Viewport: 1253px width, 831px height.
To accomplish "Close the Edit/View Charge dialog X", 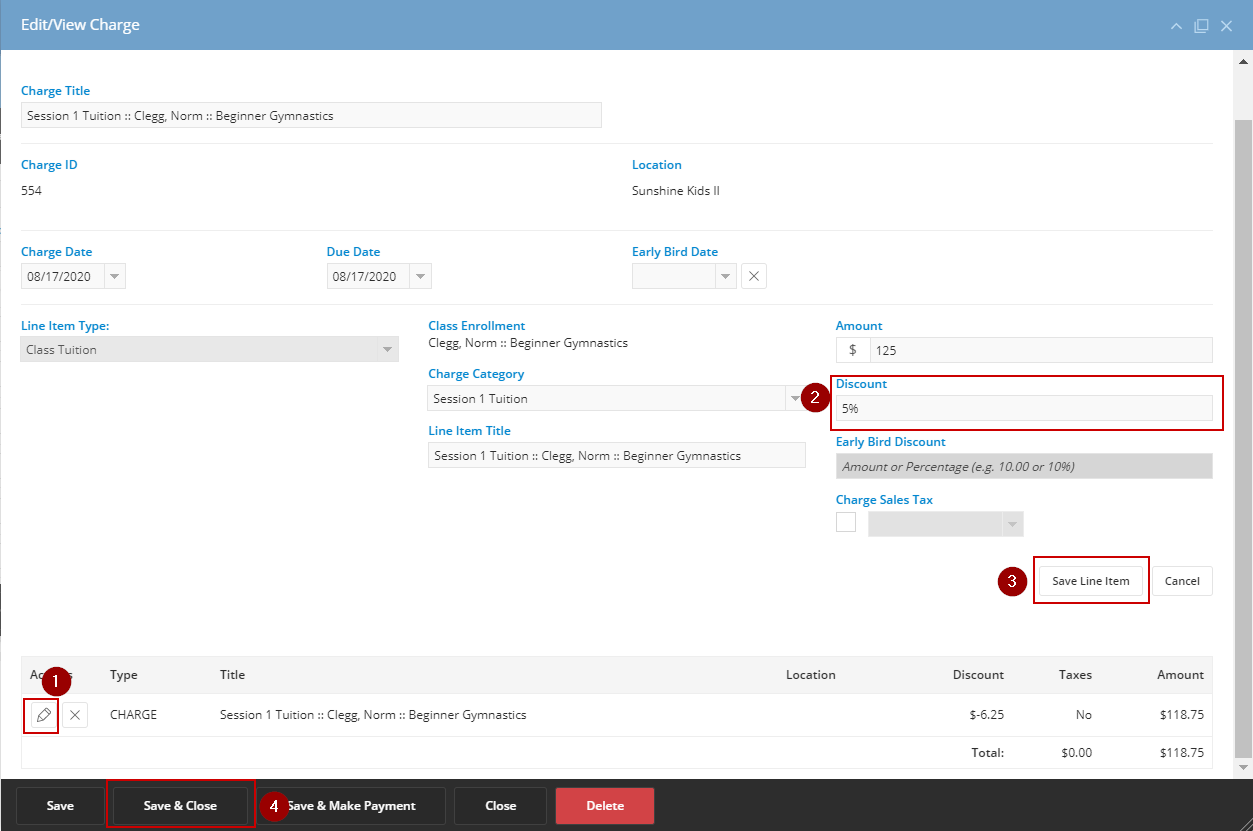I will click(x=1226, y=25).
